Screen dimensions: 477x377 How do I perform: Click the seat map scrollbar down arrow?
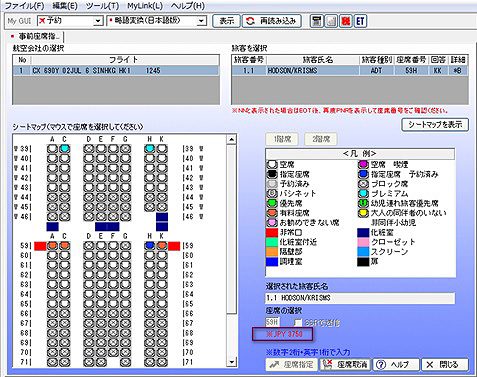[231, 362]
